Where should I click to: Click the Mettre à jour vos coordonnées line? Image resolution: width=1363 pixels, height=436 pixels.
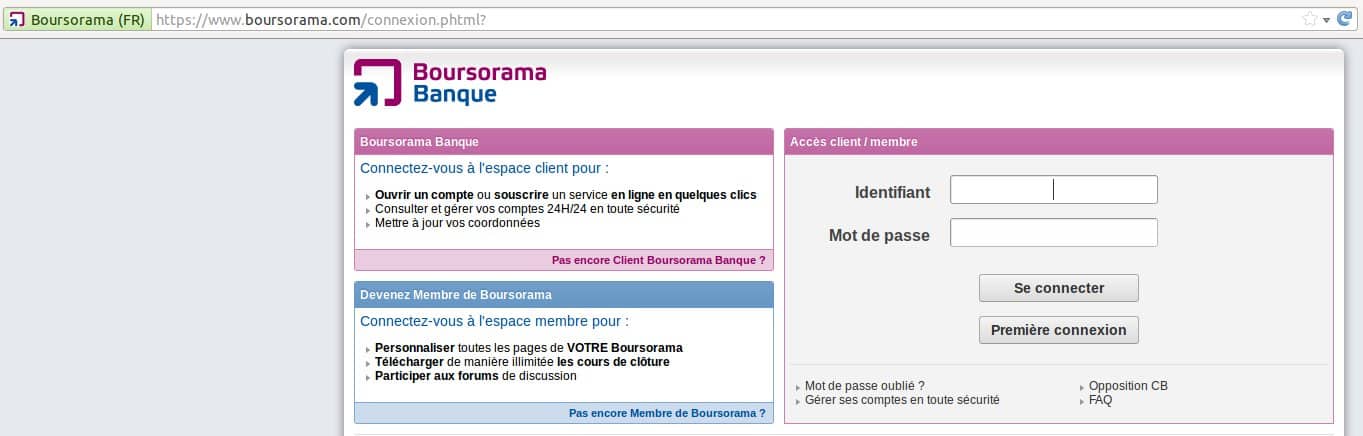[x=457, y=223]
